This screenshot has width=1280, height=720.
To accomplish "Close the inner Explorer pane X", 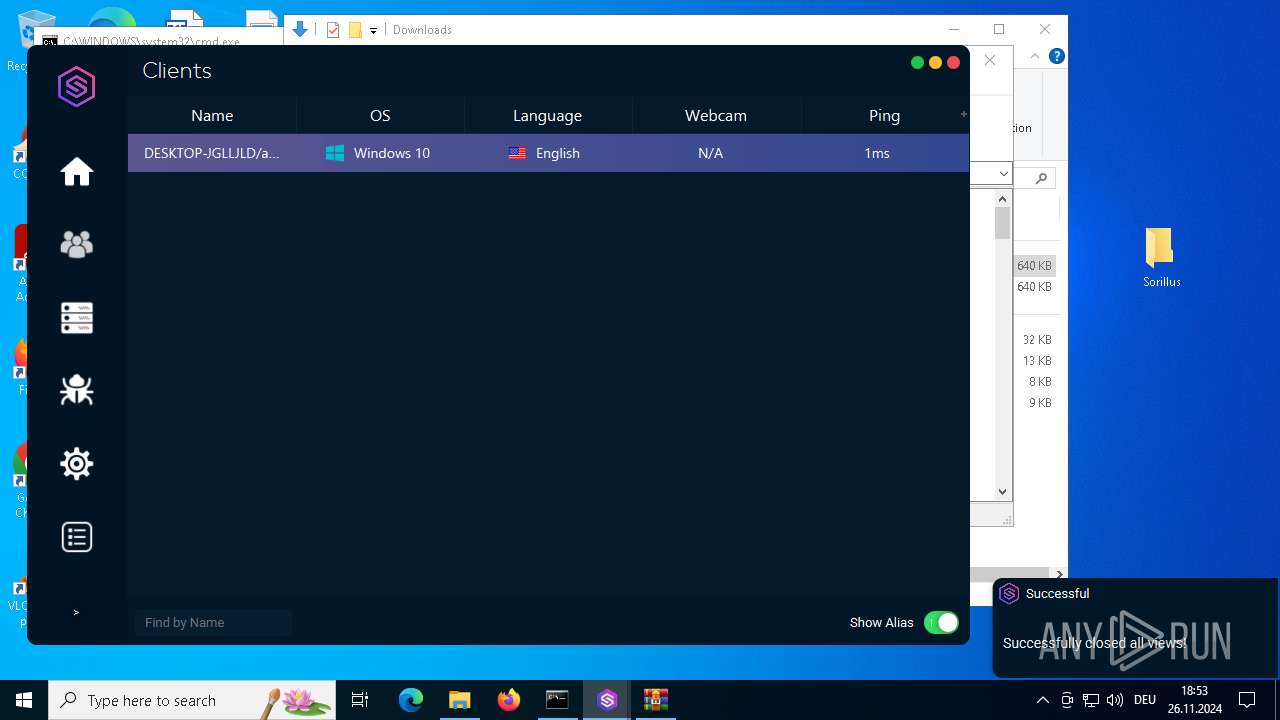I will 990,60.
